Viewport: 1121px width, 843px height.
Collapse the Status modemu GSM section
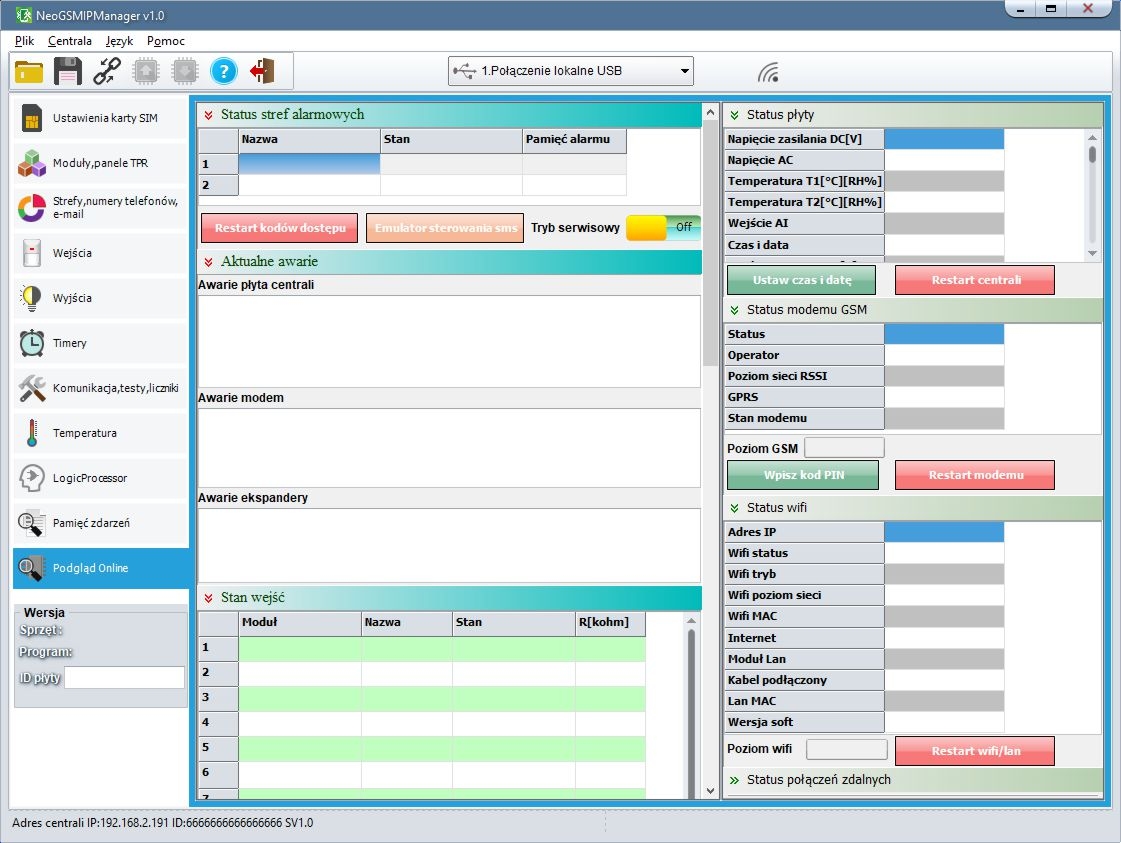click(x=734, y=310)
